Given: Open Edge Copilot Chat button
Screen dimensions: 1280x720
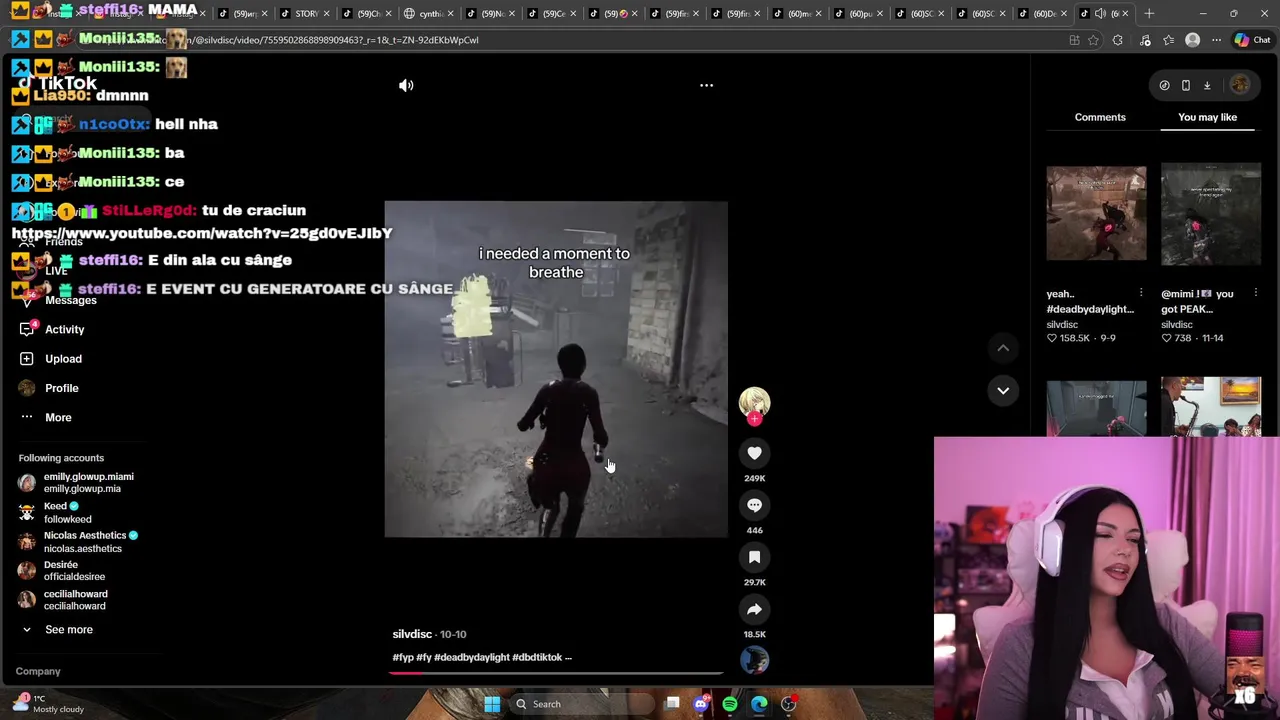Looking at the screenshot, I should point(1252,40).
